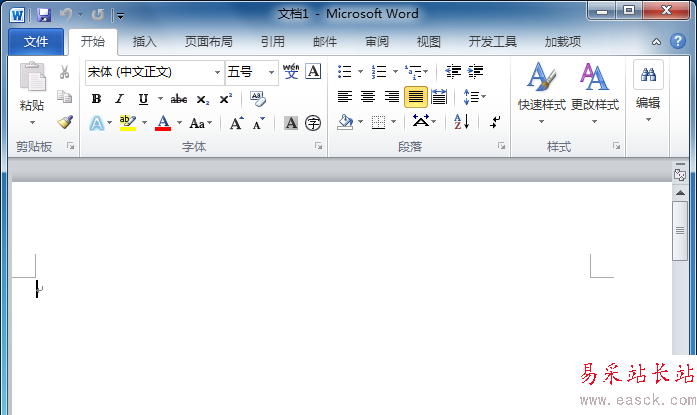697x415 pixels.
Task: Open the 字体 dialog launcher
Action: [318, 147]
